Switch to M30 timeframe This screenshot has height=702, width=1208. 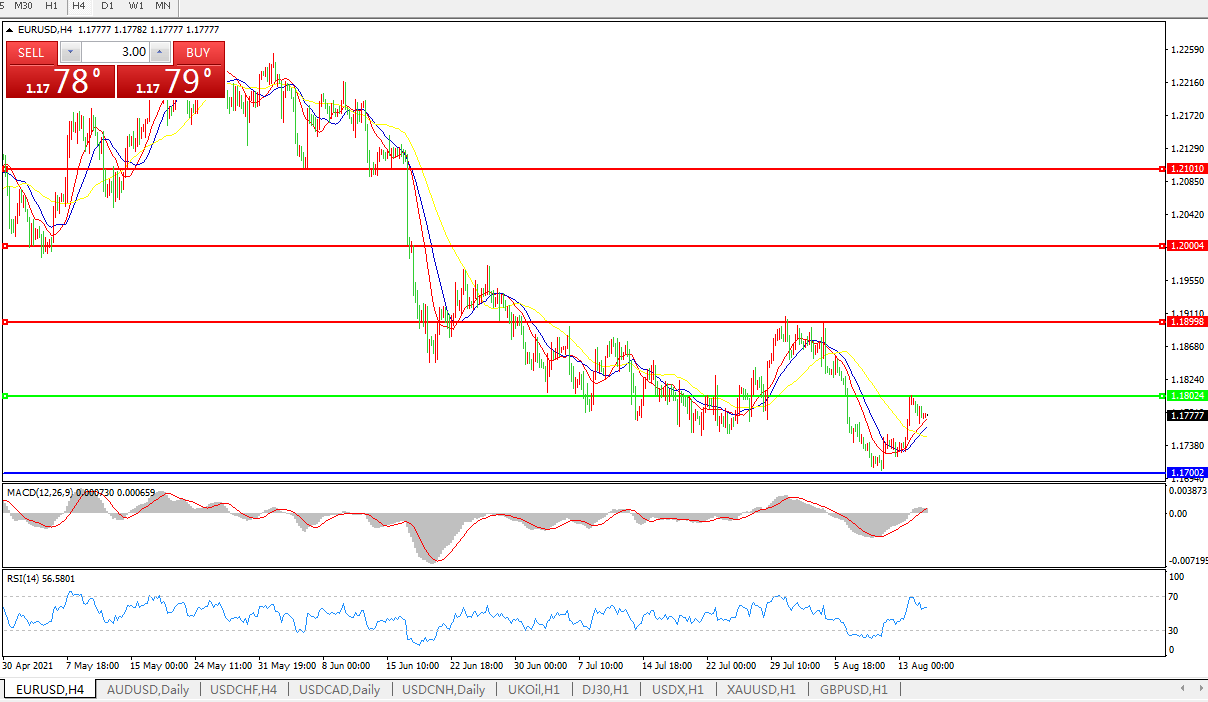coord(23,6)
